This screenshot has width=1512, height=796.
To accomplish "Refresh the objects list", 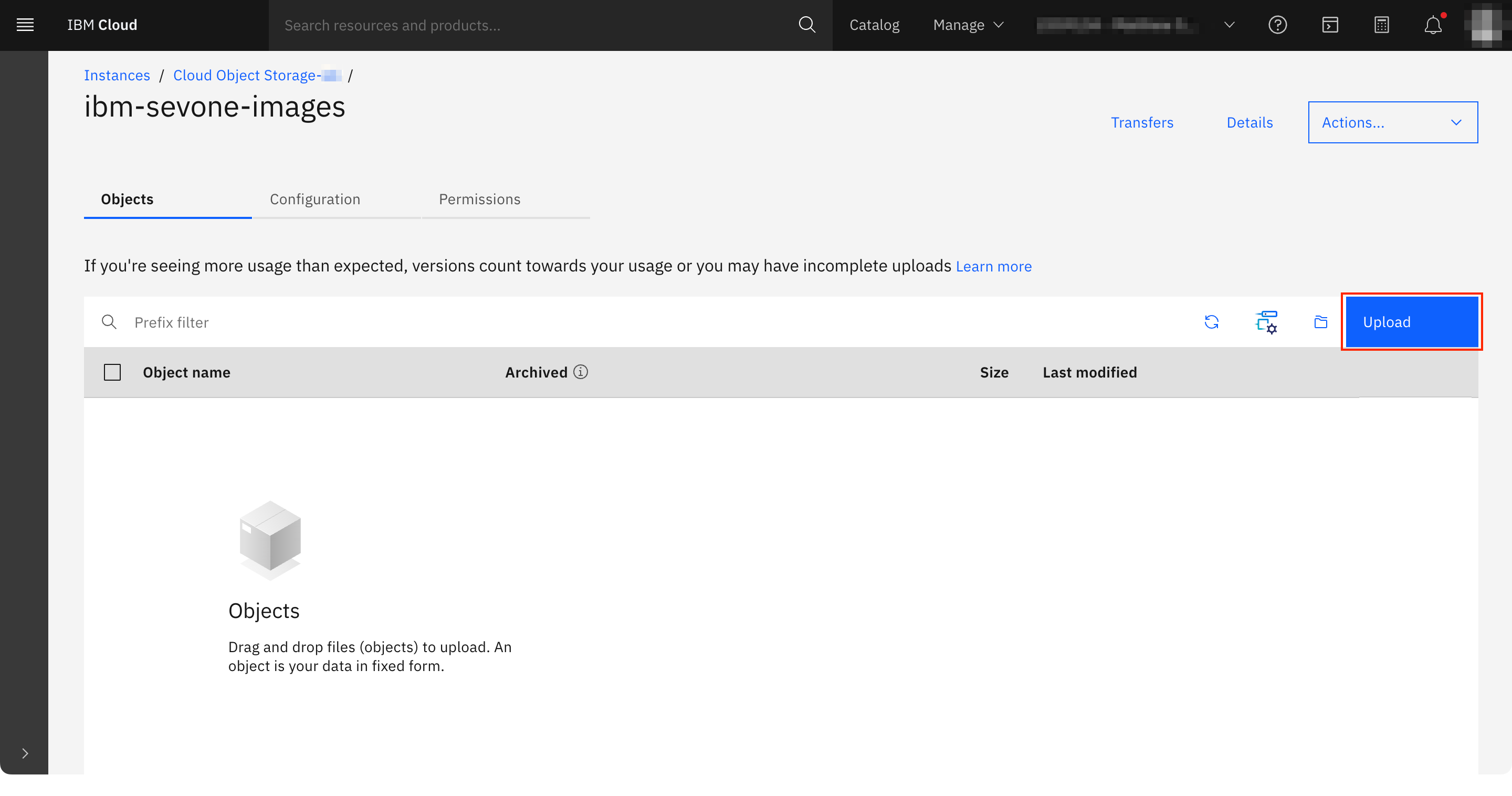I will point(1211,322).
